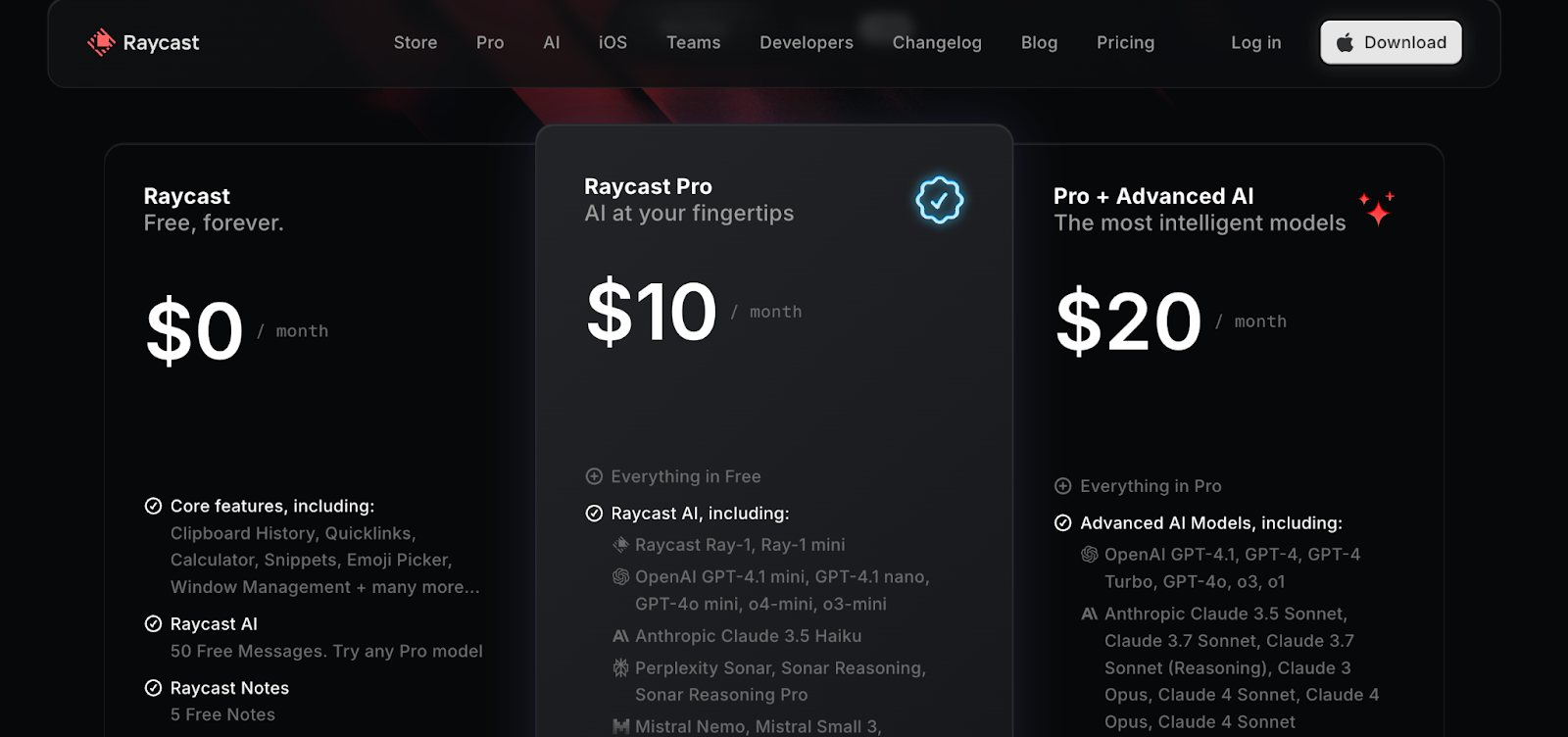Image resolution: width=1568 pixels, height=737 pixels.
Task: Click Anthropic icon beside Claude 3.5 Sonnet
Action: click(1089, 614)
